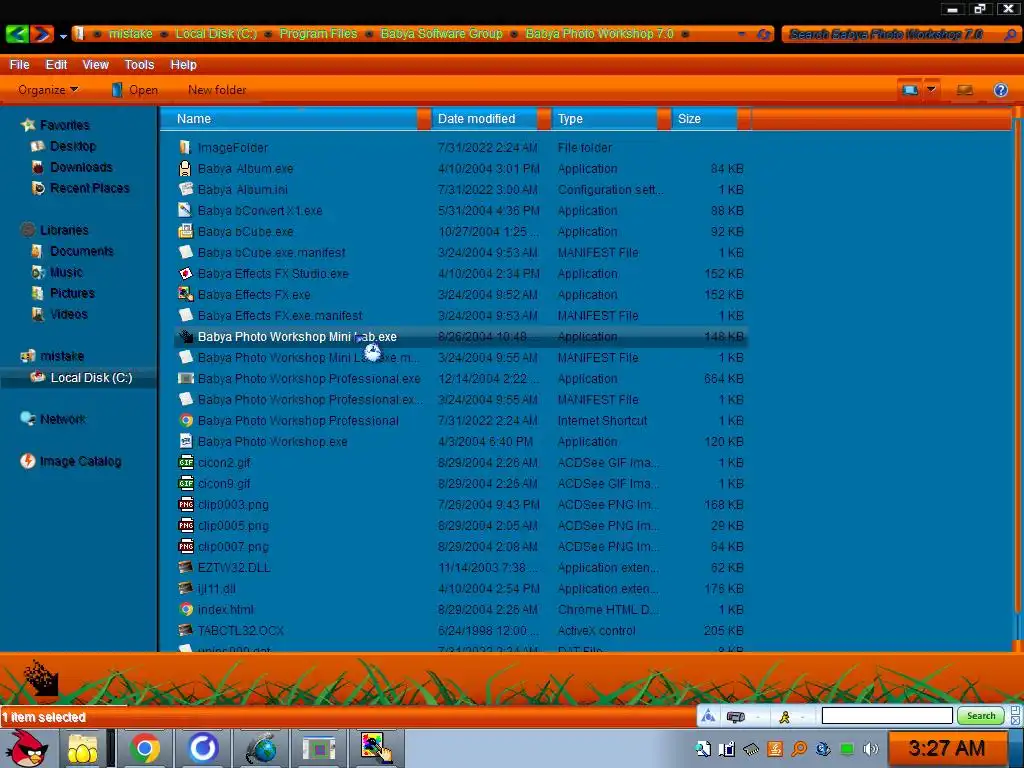Click the volume speaker tray icon
Screen dimensions: 1024x768
(871, 748)
